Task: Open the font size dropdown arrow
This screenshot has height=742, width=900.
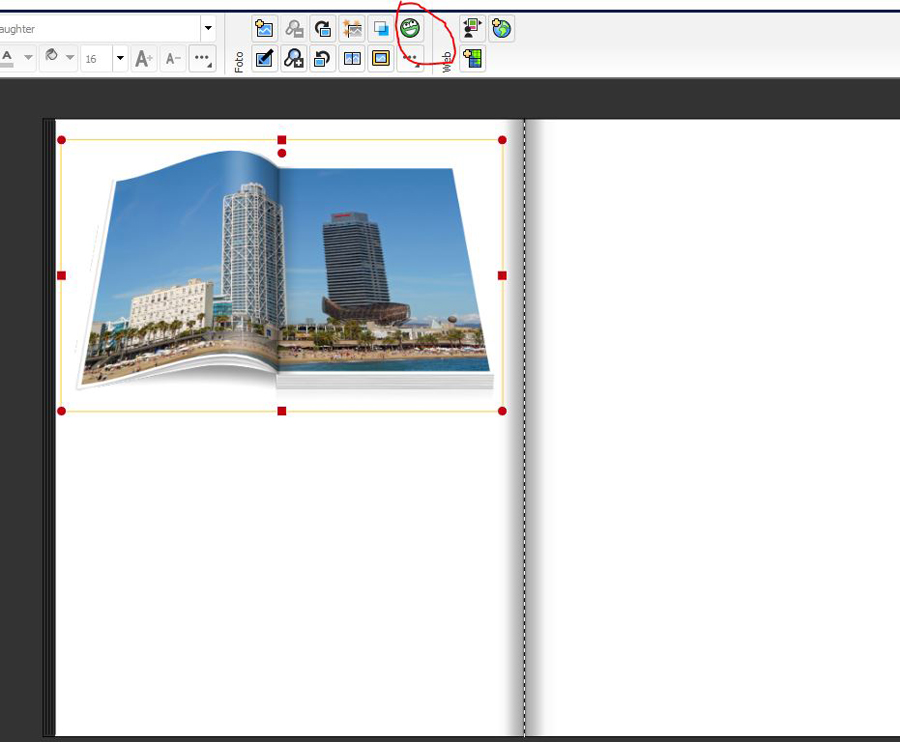Action: click(x=120, y=59)
